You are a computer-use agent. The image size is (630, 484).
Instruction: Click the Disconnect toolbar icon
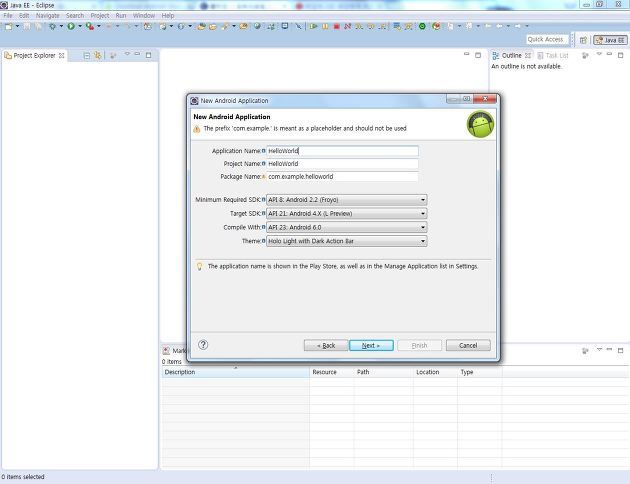348,26
